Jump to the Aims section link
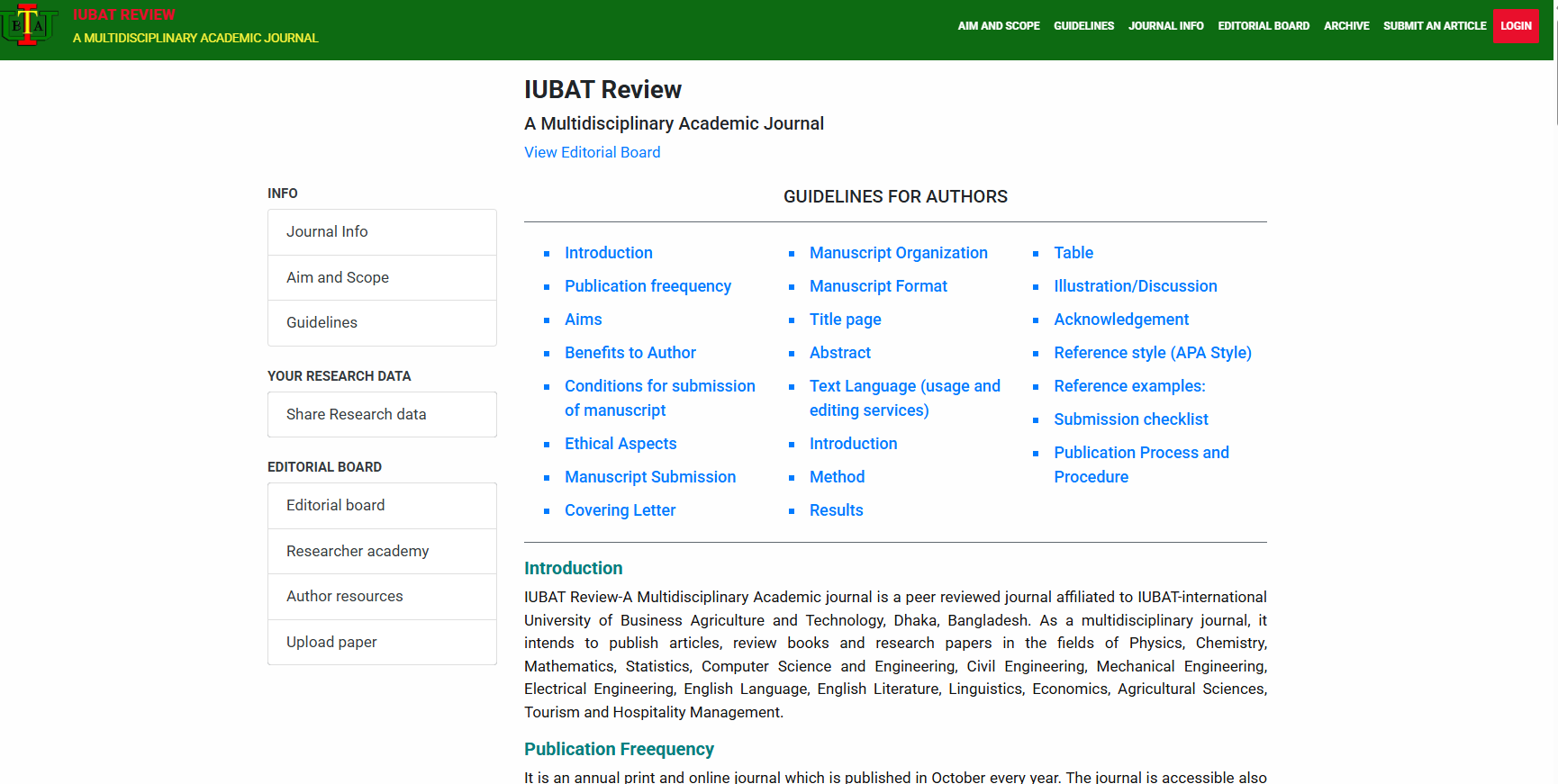Viewport: 1558px width, 784px height. pos(583,320)
